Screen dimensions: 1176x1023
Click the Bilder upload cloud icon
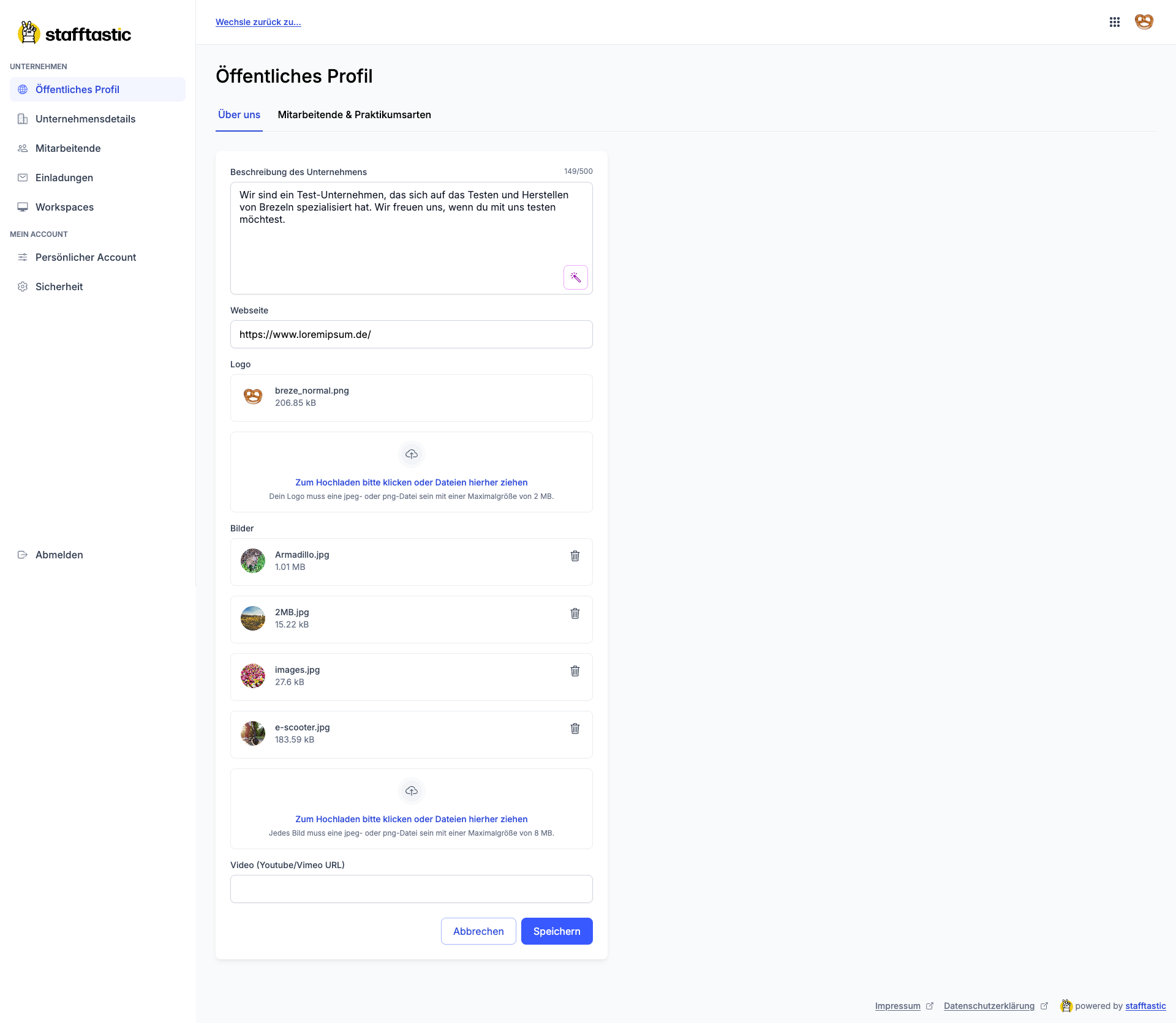(412, 791)
